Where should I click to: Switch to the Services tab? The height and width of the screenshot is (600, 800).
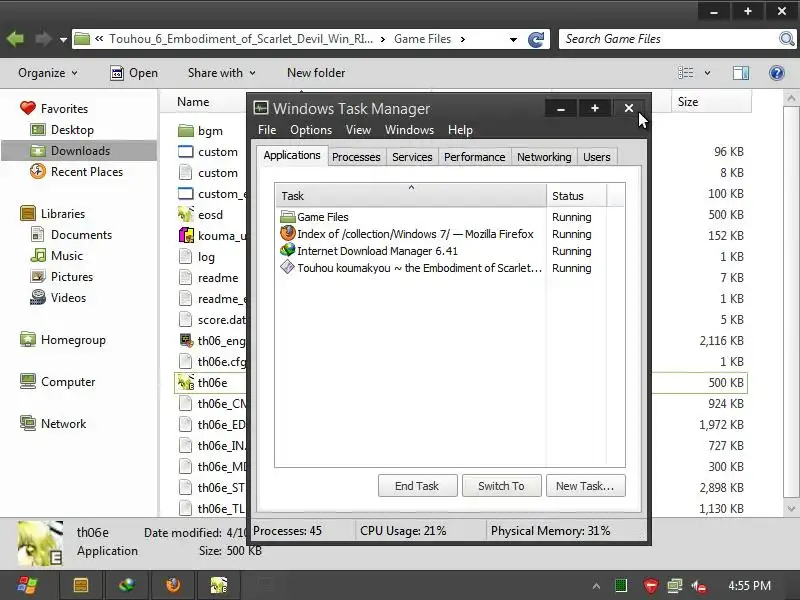point(412,157)
